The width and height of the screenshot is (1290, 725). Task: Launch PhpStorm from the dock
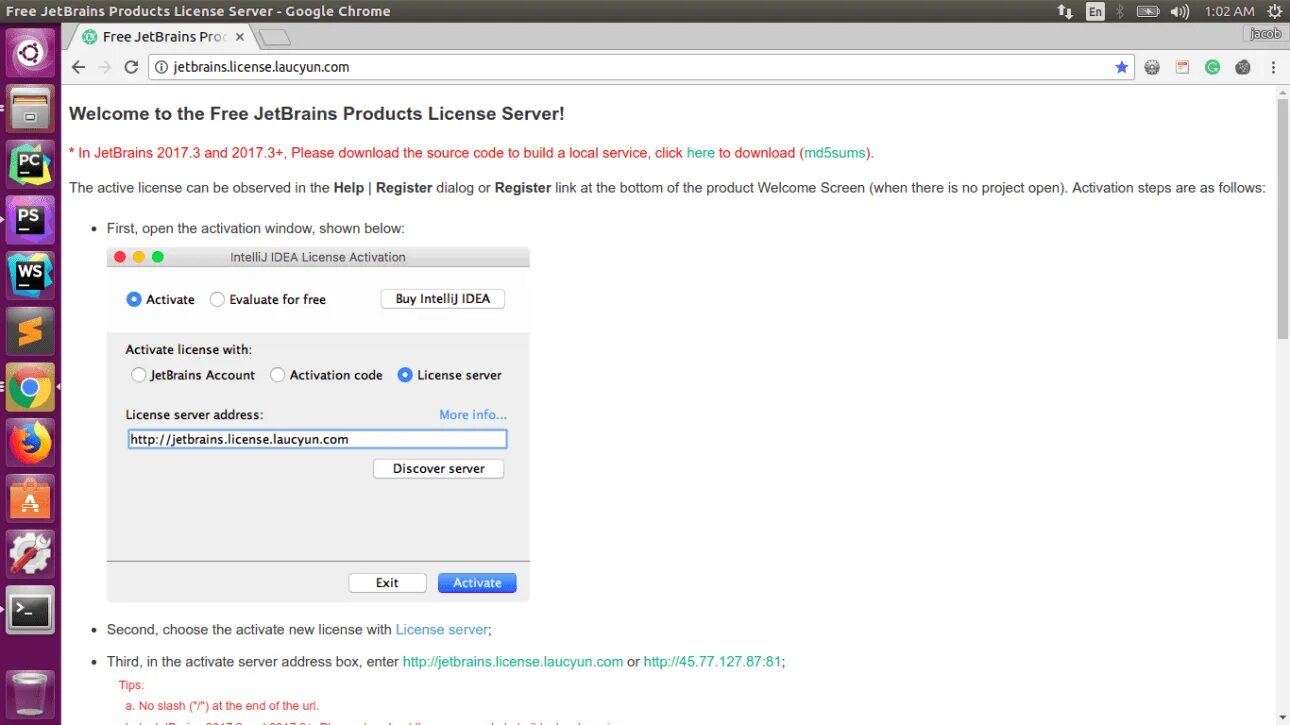[30, 219]
